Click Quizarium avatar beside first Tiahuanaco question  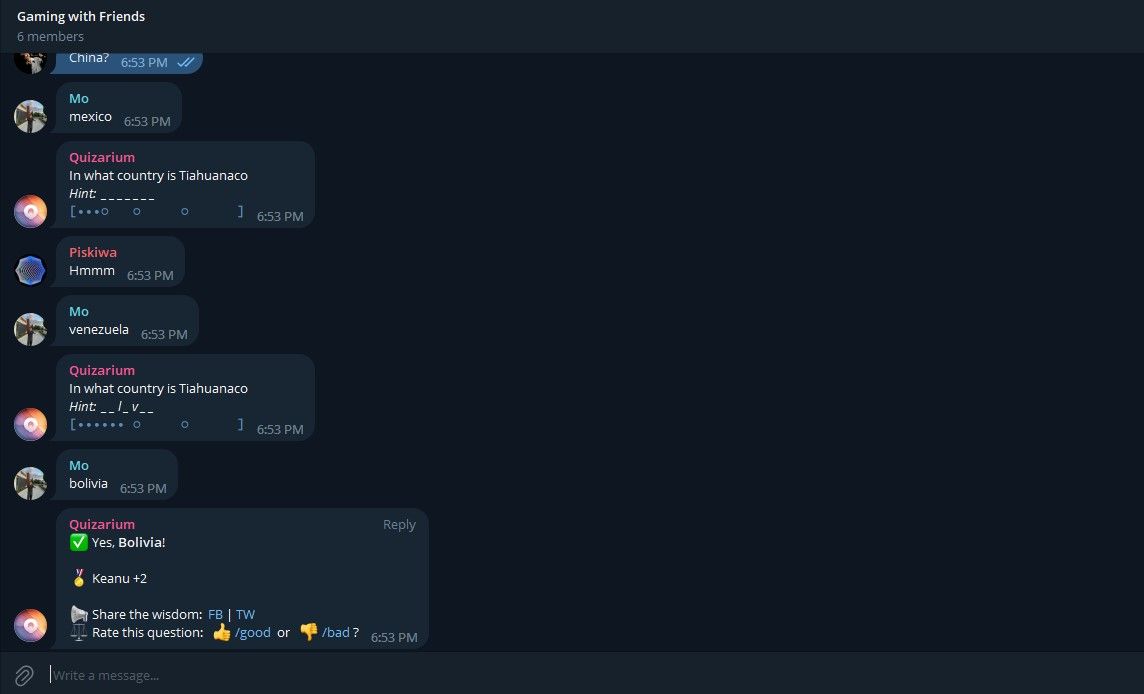[31, 211]
